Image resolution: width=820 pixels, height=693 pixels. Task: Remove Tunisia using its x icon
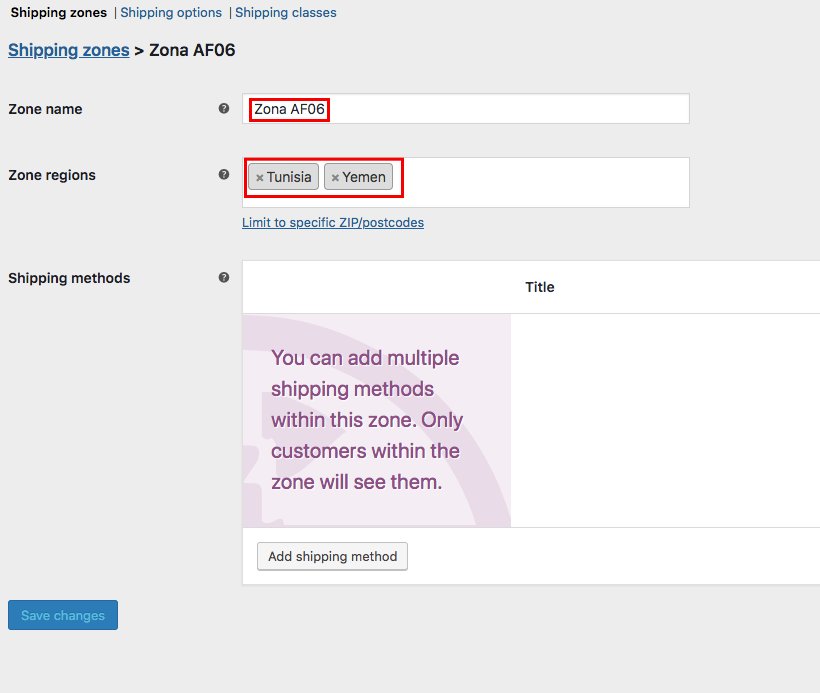tap(260, 178)
